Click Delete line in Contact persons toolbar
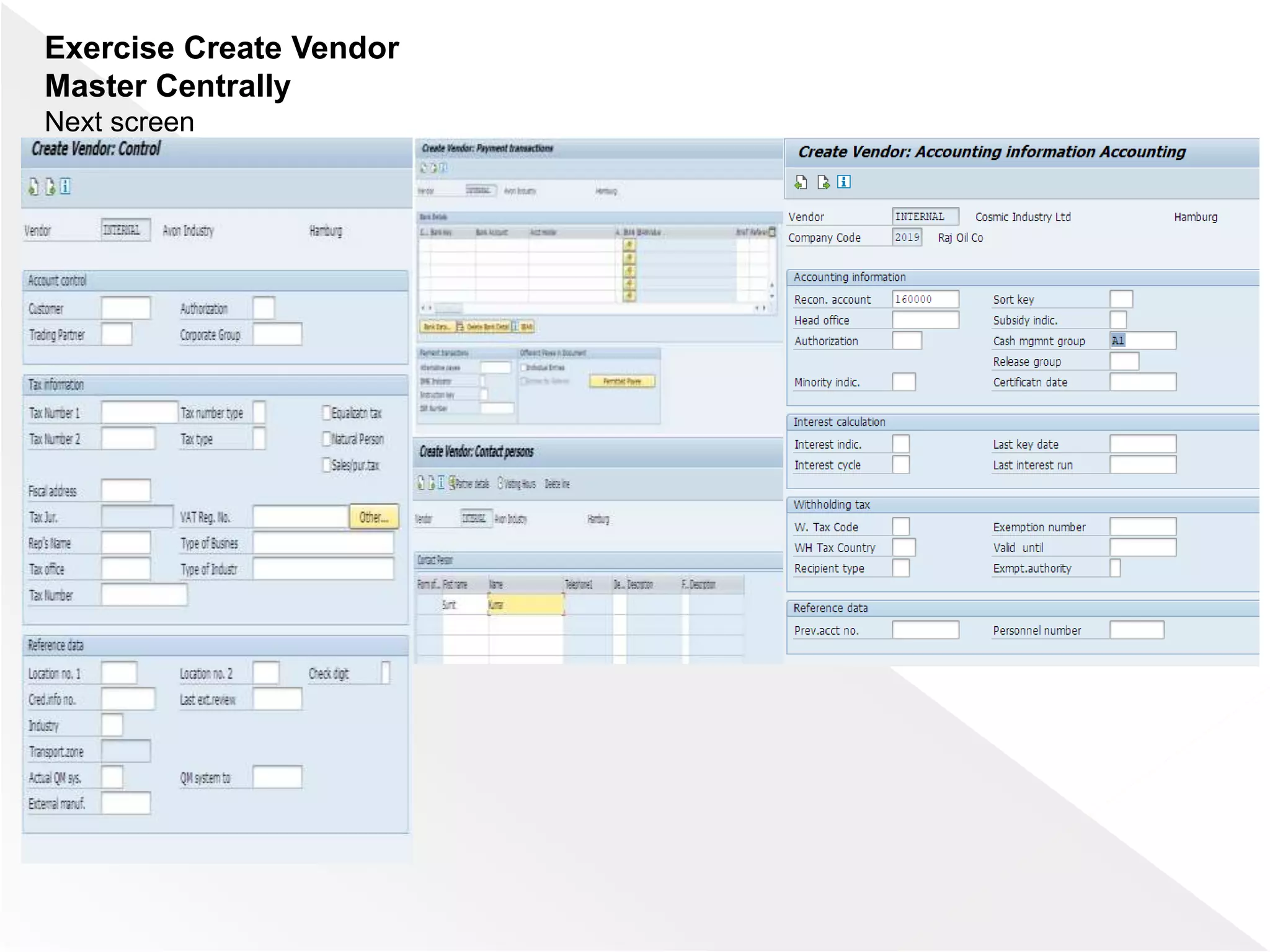Viewport: 1270px width, 952px height. pyautogui.click(x=557, y=484)
